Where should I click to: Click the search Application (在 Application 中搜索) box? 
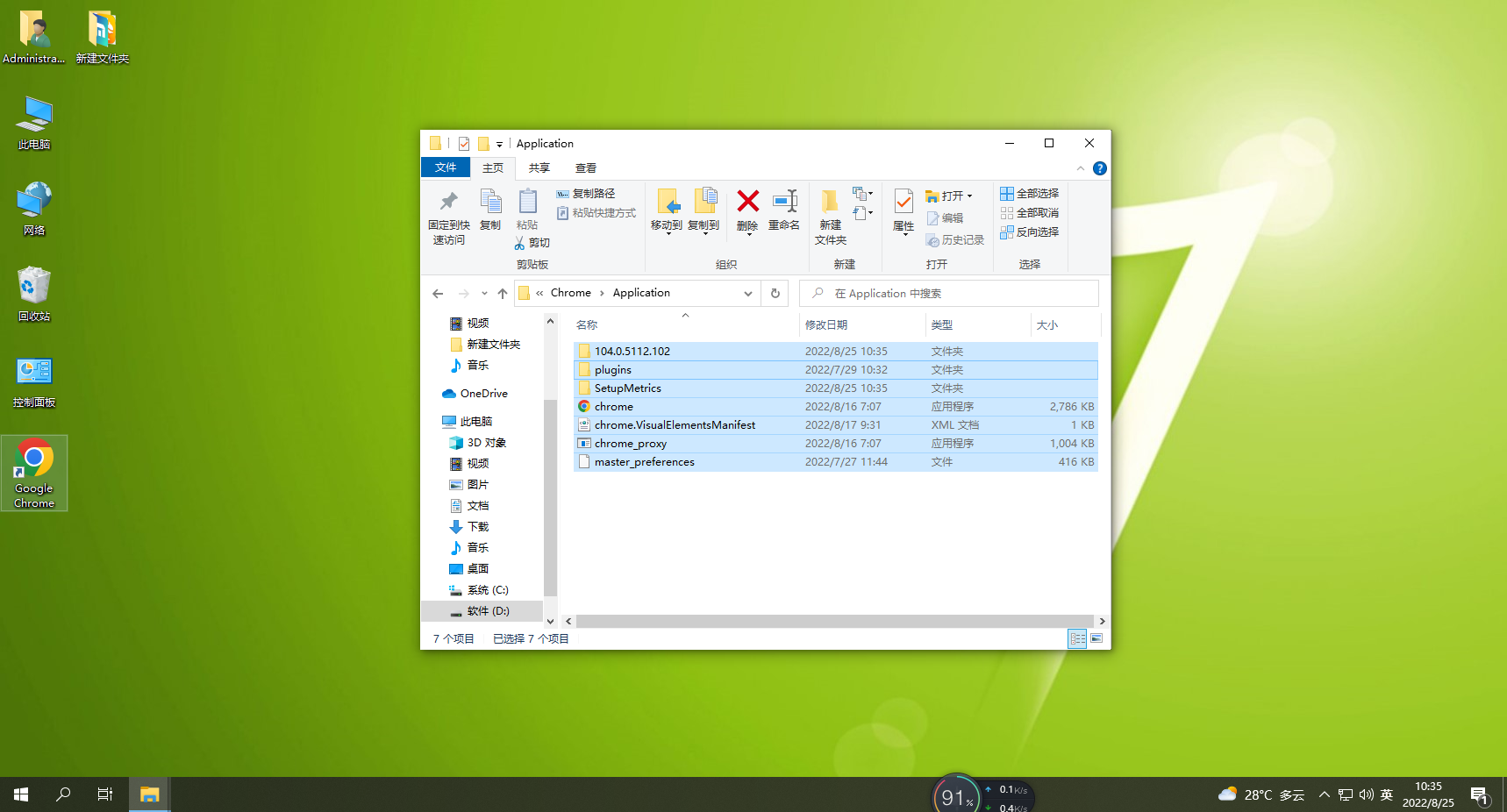(949, 294)
